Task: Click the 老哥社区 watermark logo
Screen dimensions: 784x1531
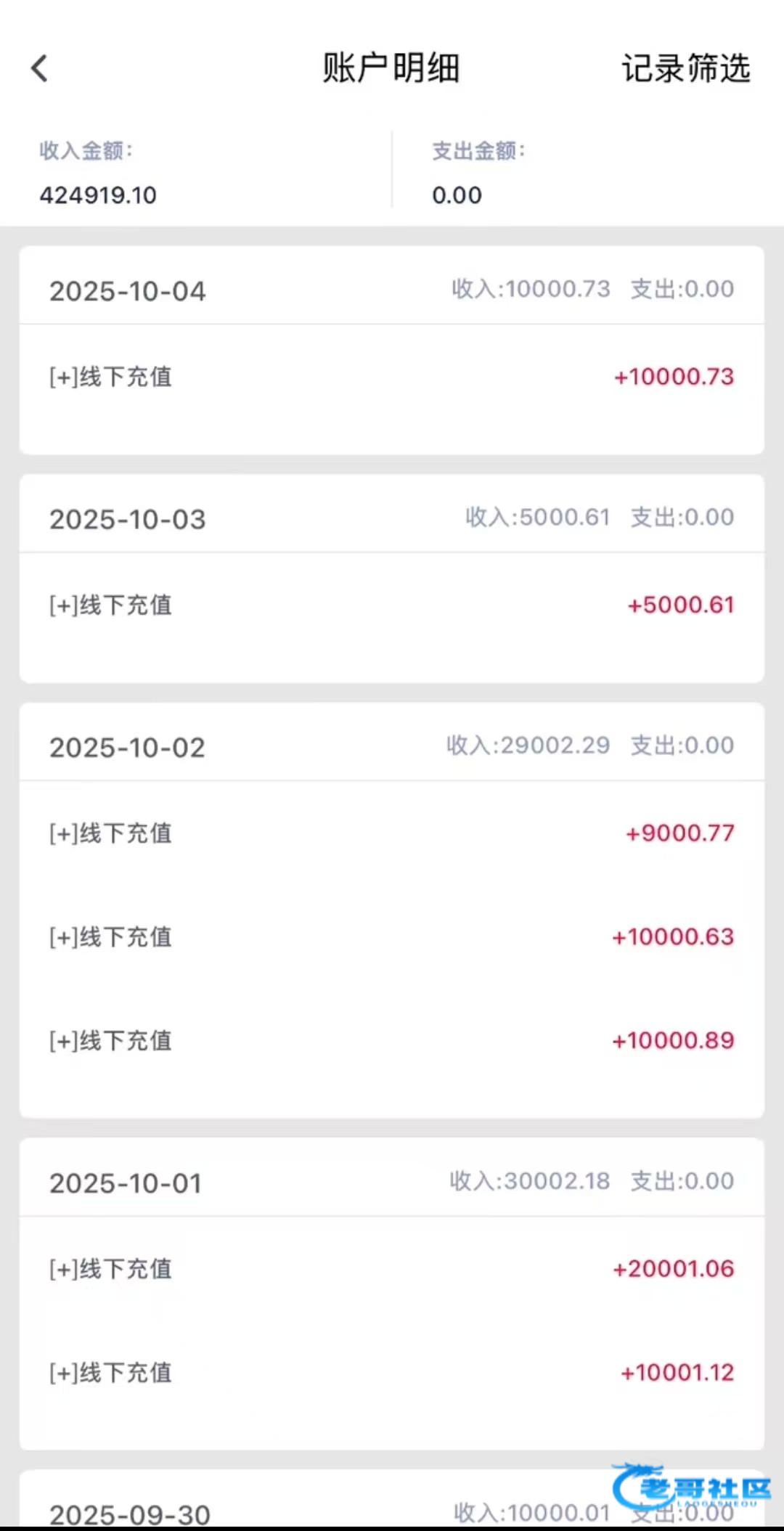Action: pos(692,1487)
